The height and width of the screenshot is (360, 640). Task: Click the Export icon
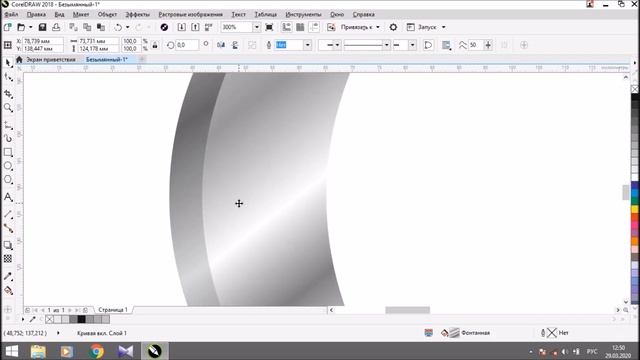196,27
